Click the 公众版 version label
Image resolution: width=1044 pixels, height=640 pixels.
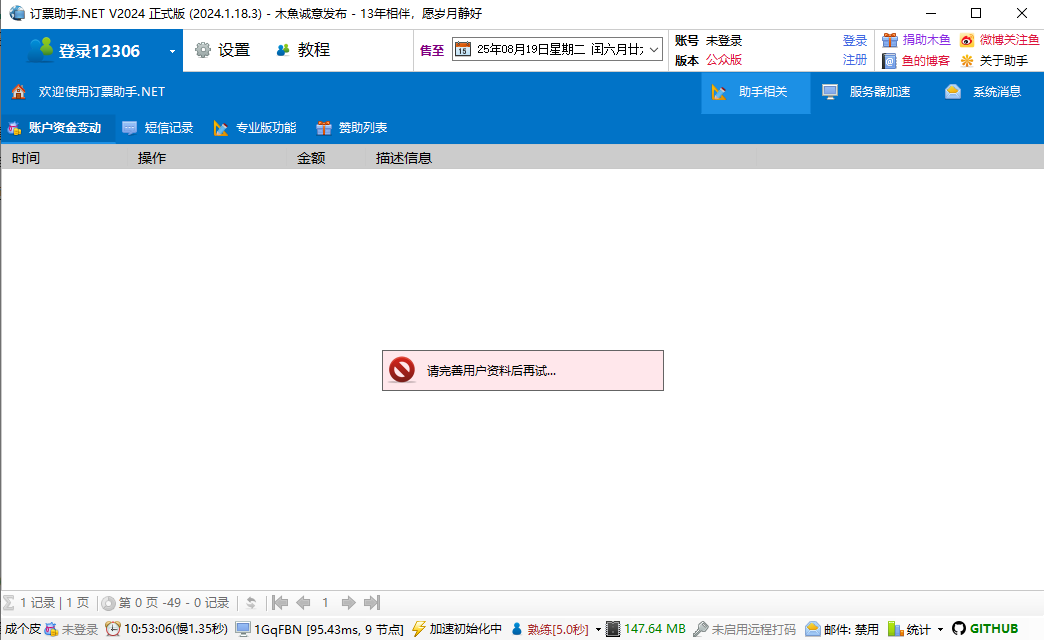(724, 60)
